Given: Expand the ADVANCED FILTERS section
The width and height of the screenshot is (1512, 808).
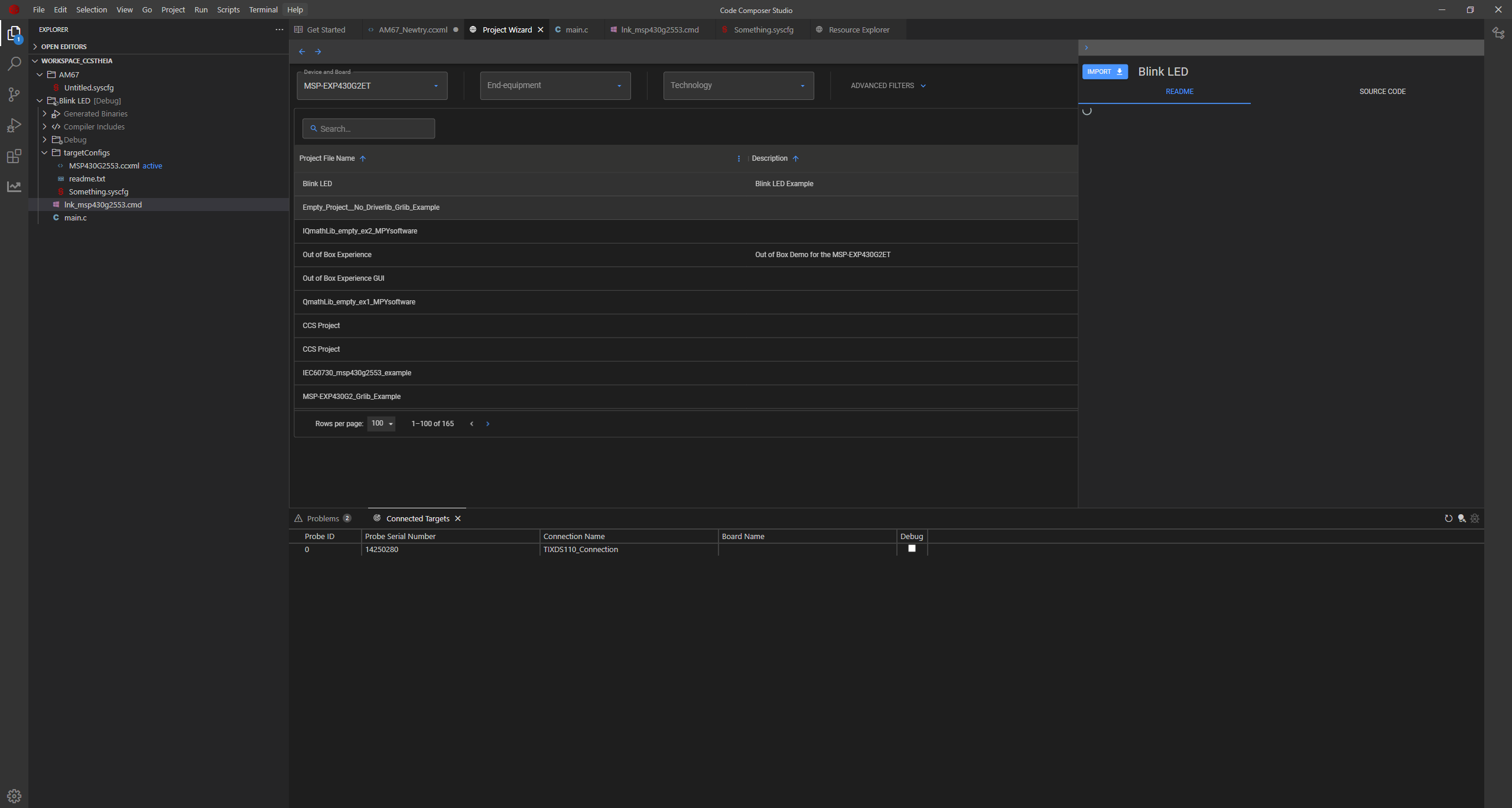Looking at the screenshot, I should pyautogui.click(x=888, y=86).
